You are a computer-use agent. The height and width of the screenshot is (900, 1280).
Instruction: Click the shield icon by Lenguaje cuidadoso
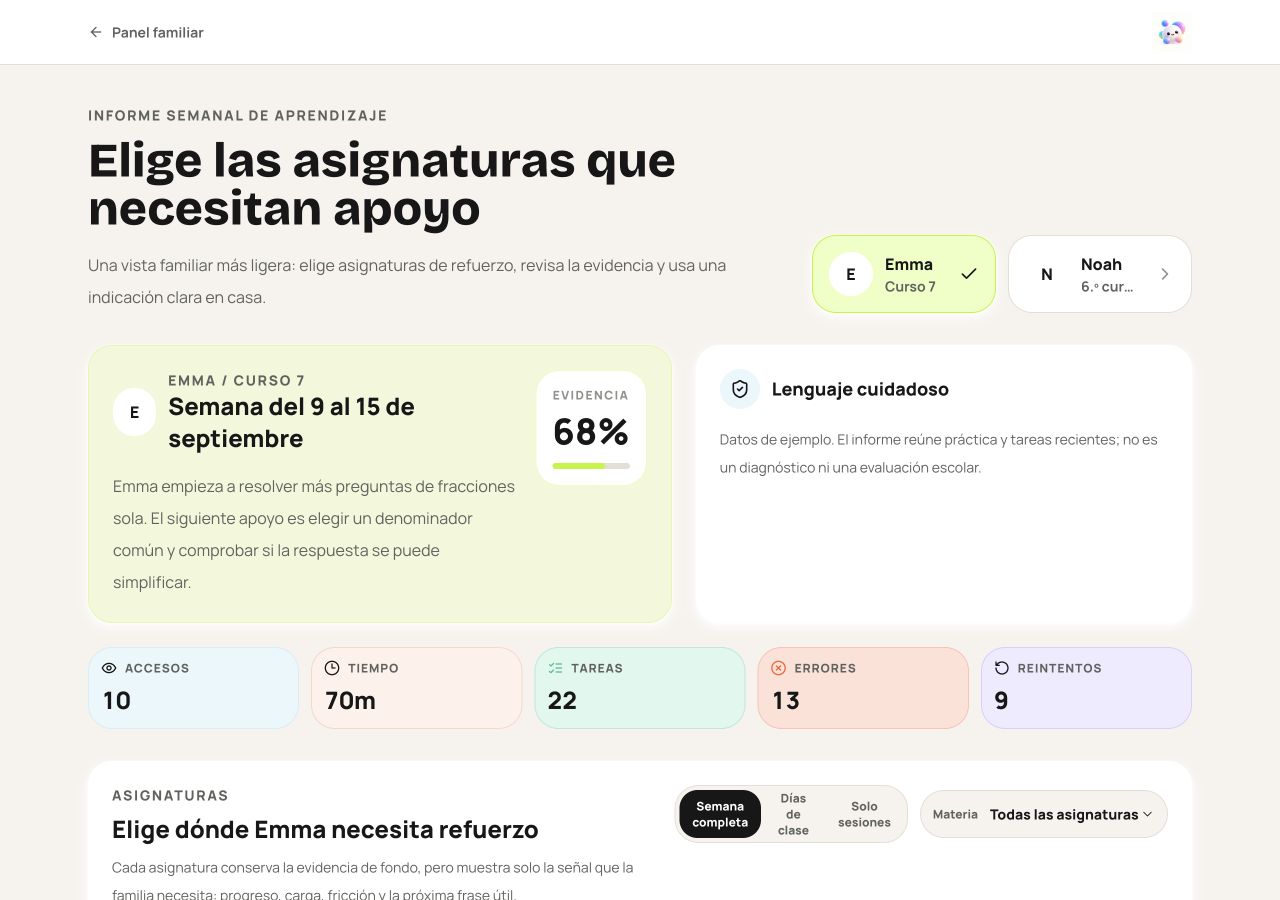pos(740,389)
